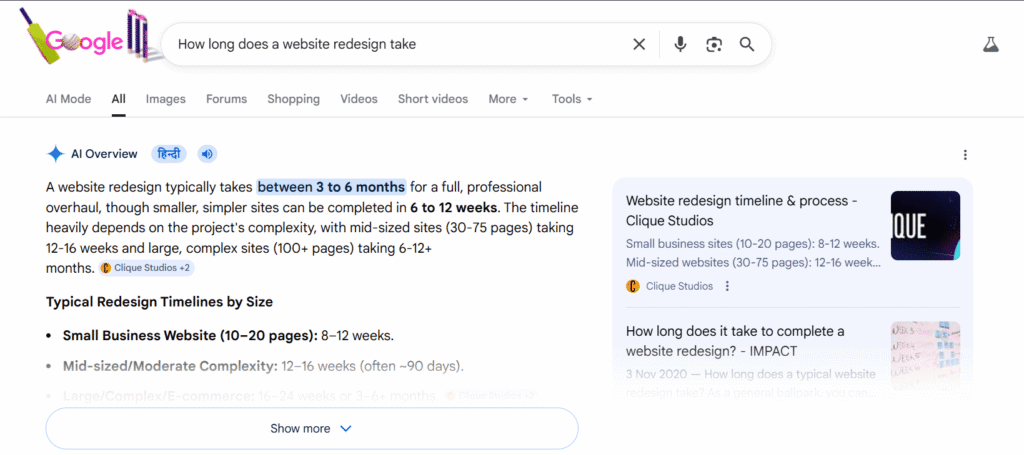Viewport: 1024px width, 455px height.
Task: Open three-dot menu beside Clique Studios source
Action: click(x=728, y=286)
